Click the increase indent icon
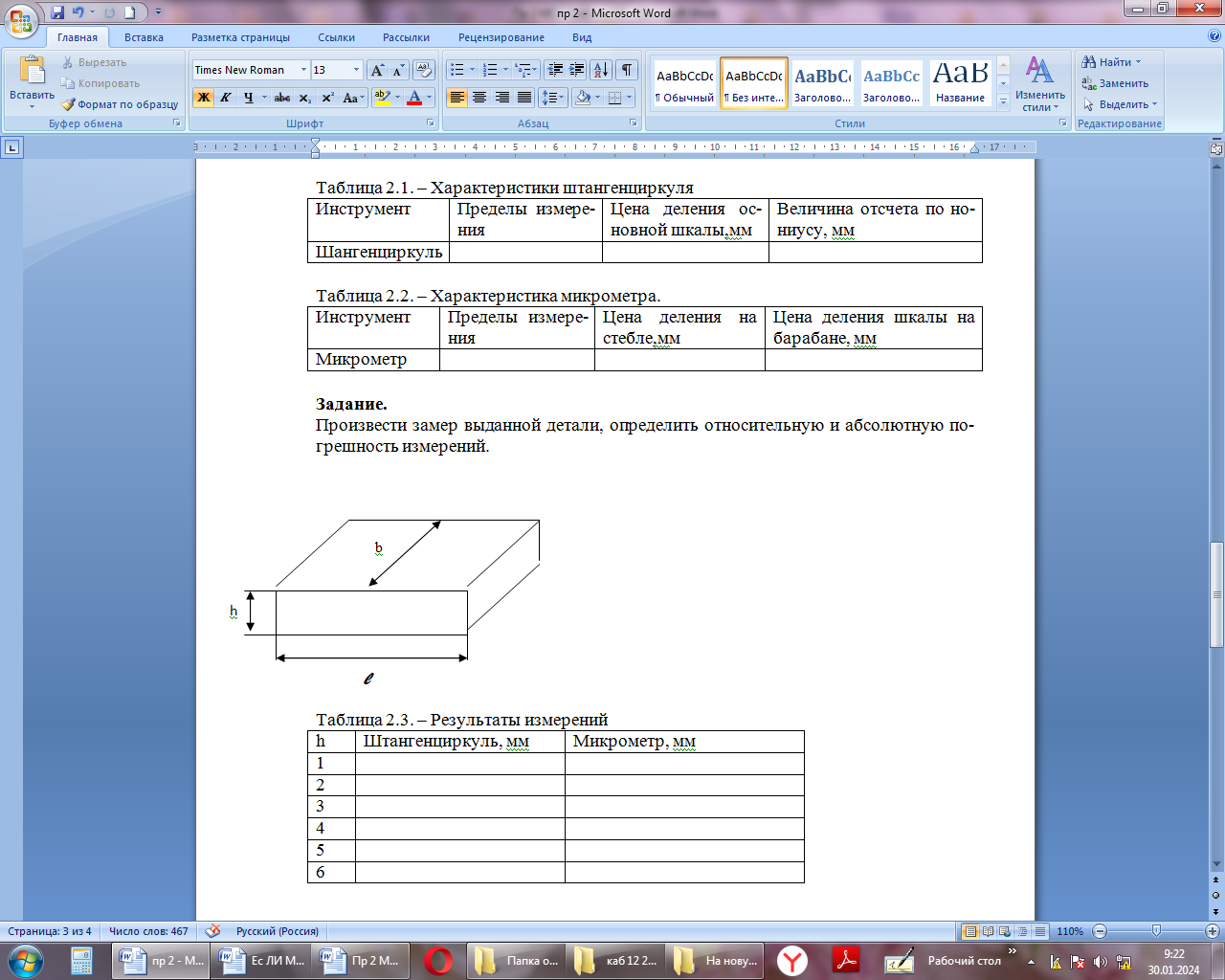 click(577, 70)
